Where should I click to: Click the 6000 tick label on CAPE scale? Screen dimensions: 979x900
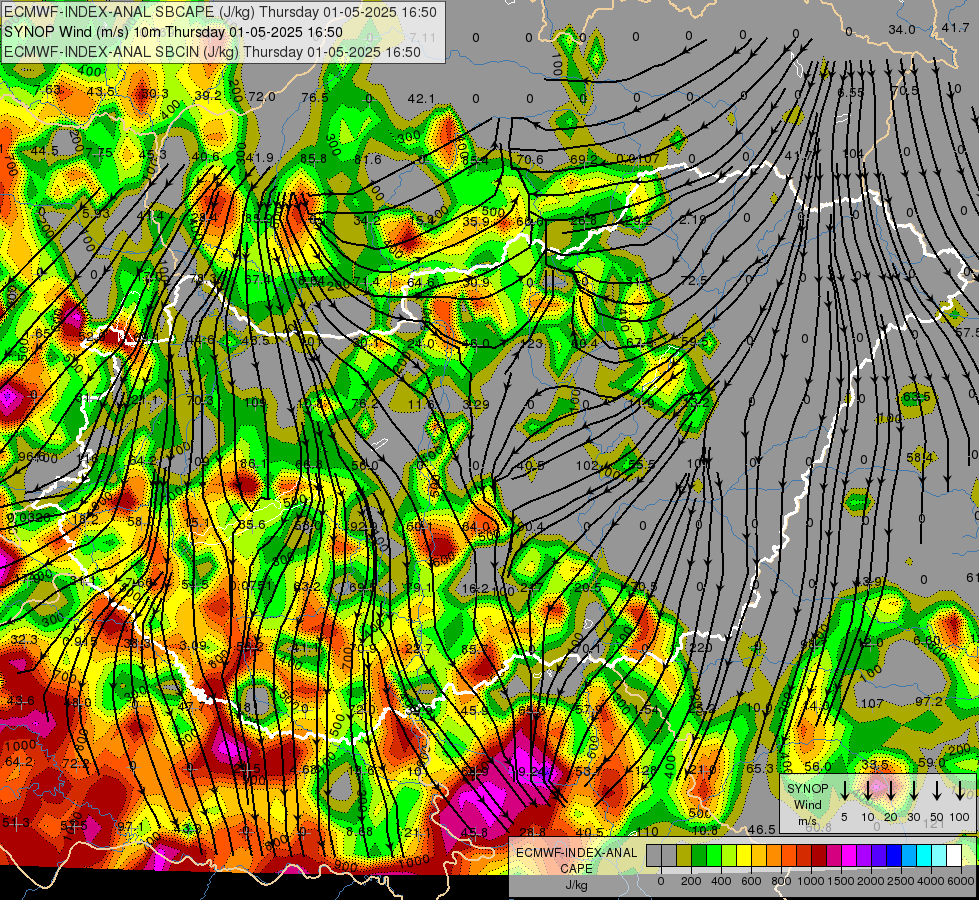[962, 881]
